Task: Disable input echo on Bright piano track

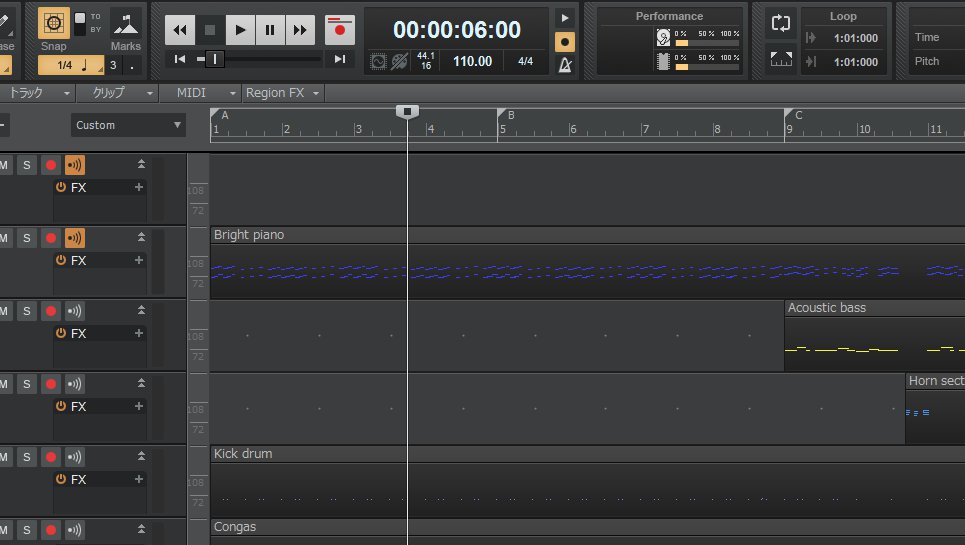Action: pos(75,238)
